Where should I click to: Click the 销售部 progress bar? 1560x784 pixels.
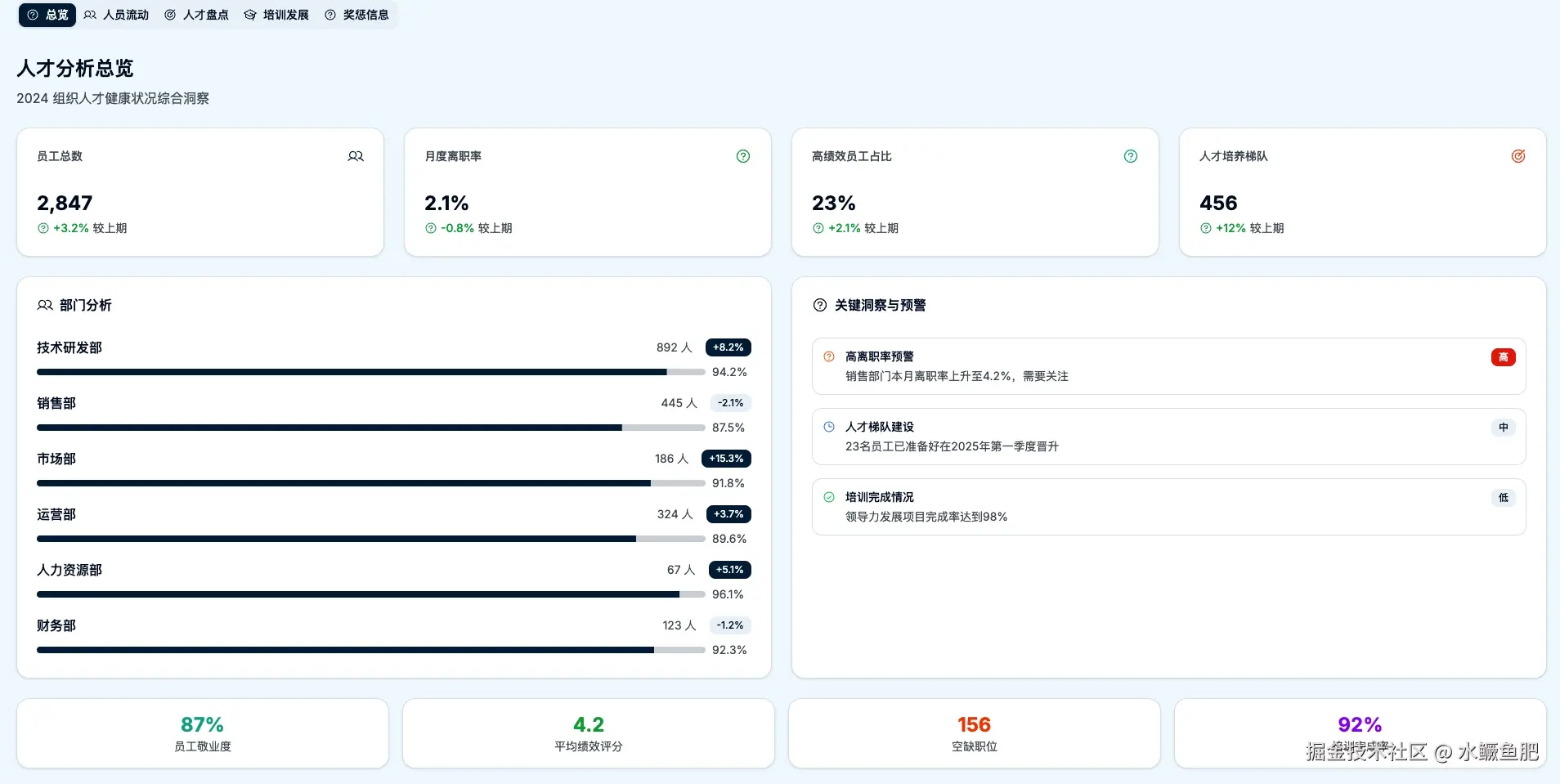pyautogui.click(x=370, y=428)
